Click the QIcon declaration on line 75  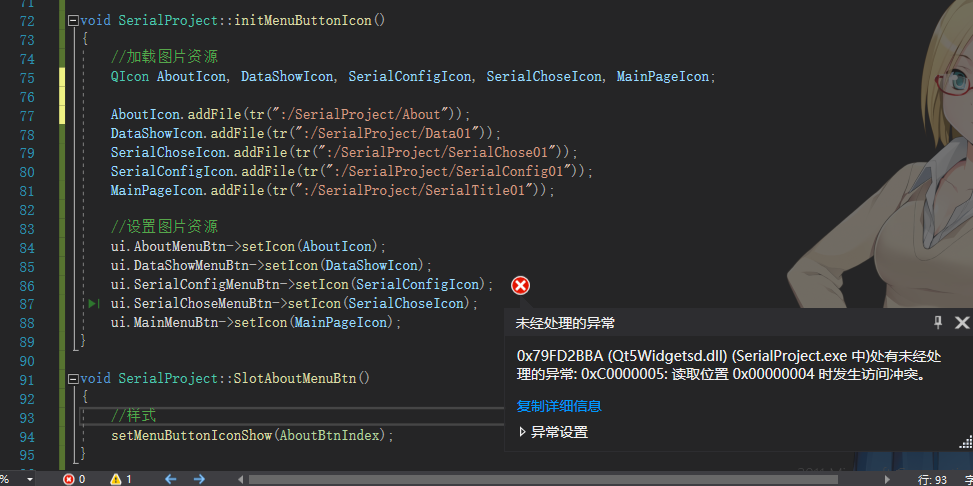[414, 77]
